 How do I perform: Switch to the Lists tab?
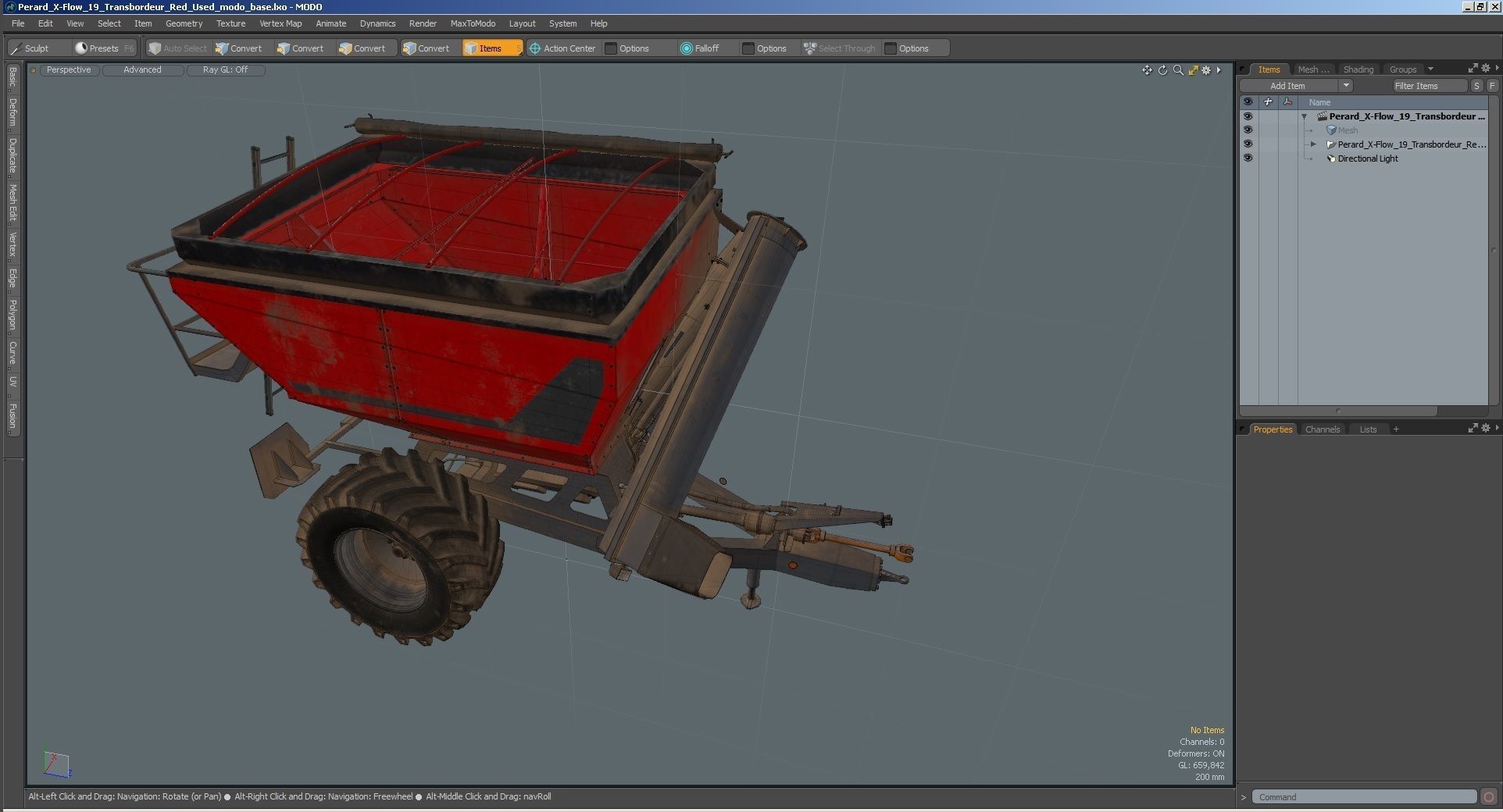click(x=1368, y=429)
